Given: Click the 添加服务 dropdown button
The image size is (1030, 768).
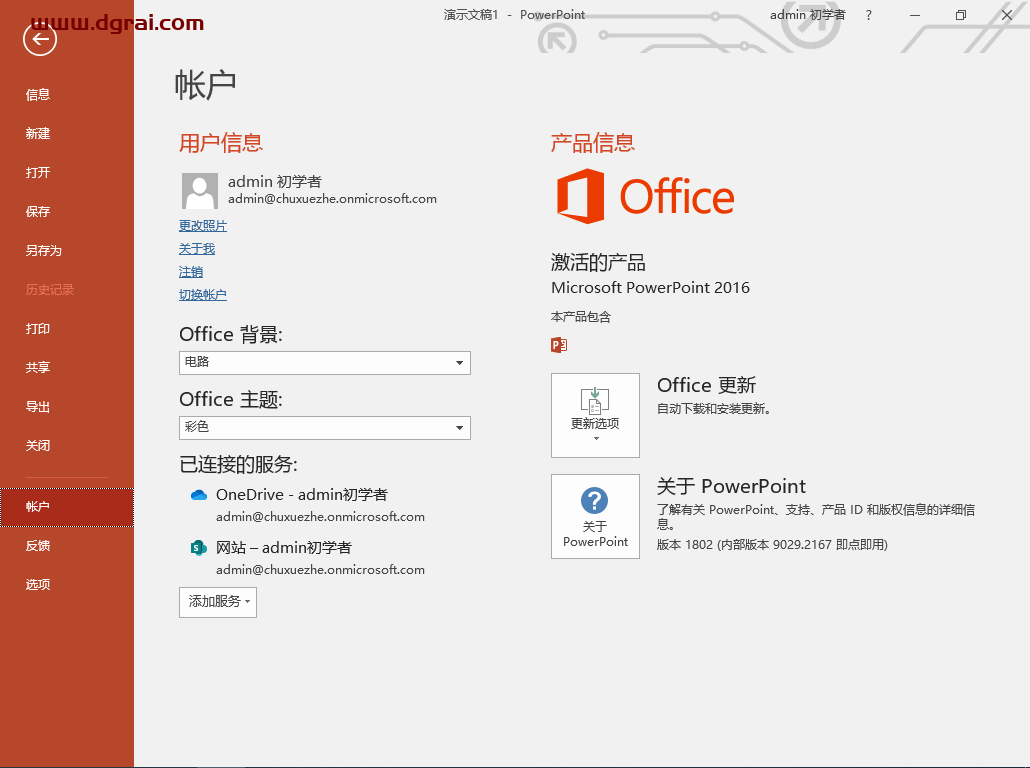Looking at the screenshot, I should coord(218,602).
